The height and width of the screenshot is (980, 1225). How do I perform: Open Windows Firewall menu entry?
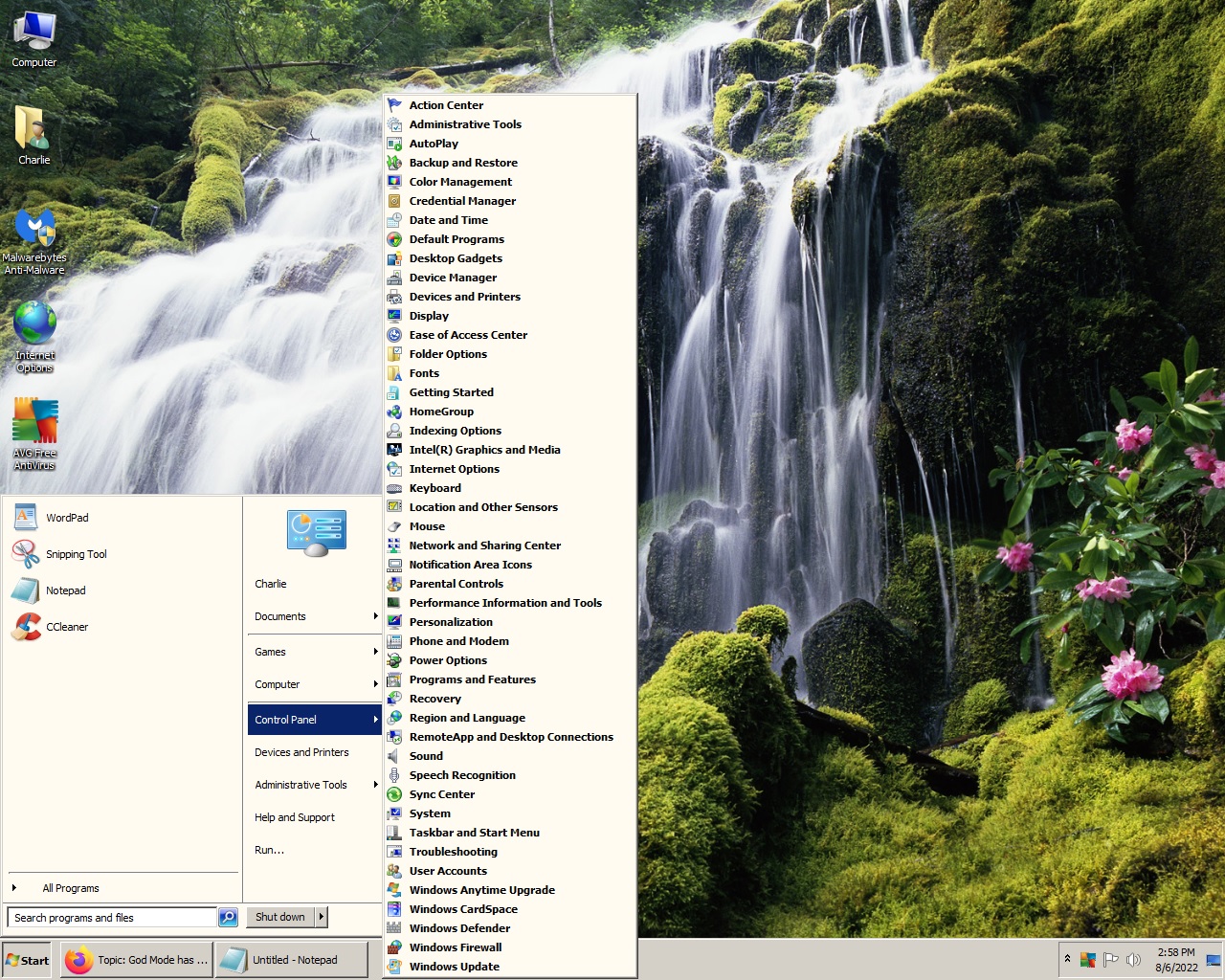(x=456, y=947)
